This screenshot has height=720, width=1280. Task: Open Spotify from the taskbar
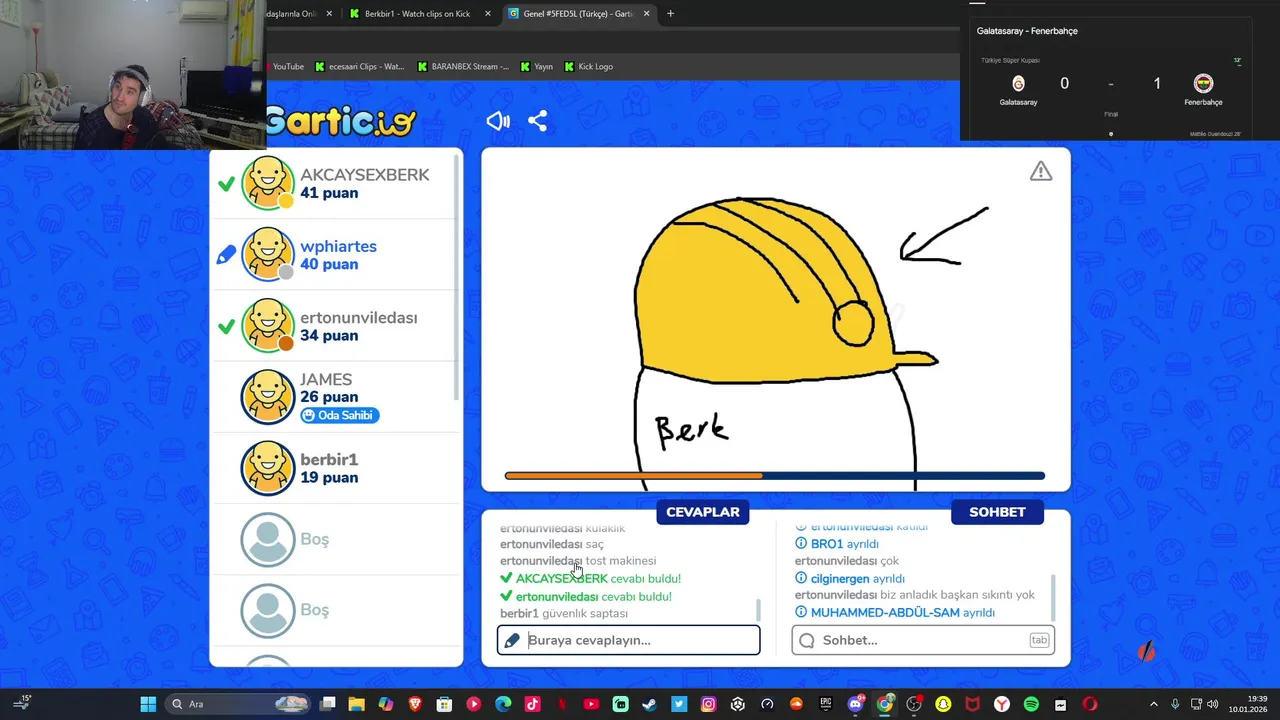click(x=1031, y=704)
